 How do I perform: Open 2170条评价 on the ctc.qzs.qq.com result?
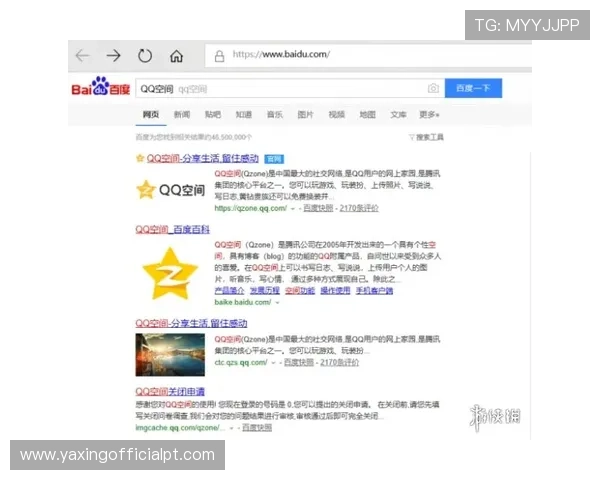pyautogui.click(x=339, y=362)
